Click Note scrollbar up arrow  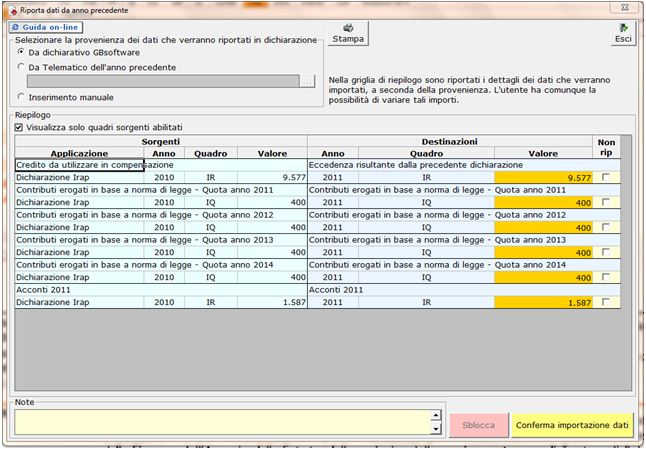pos(437,415)
